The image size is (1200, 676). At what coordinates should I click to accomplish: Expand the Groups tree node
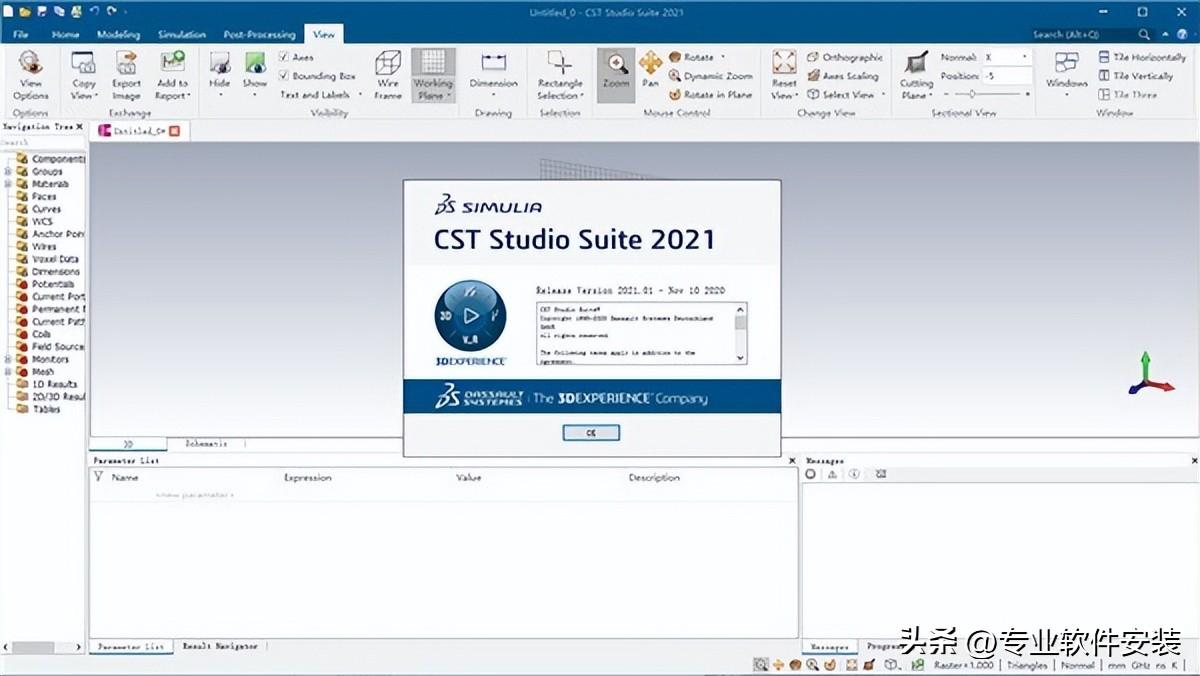(x=7, y=172)
